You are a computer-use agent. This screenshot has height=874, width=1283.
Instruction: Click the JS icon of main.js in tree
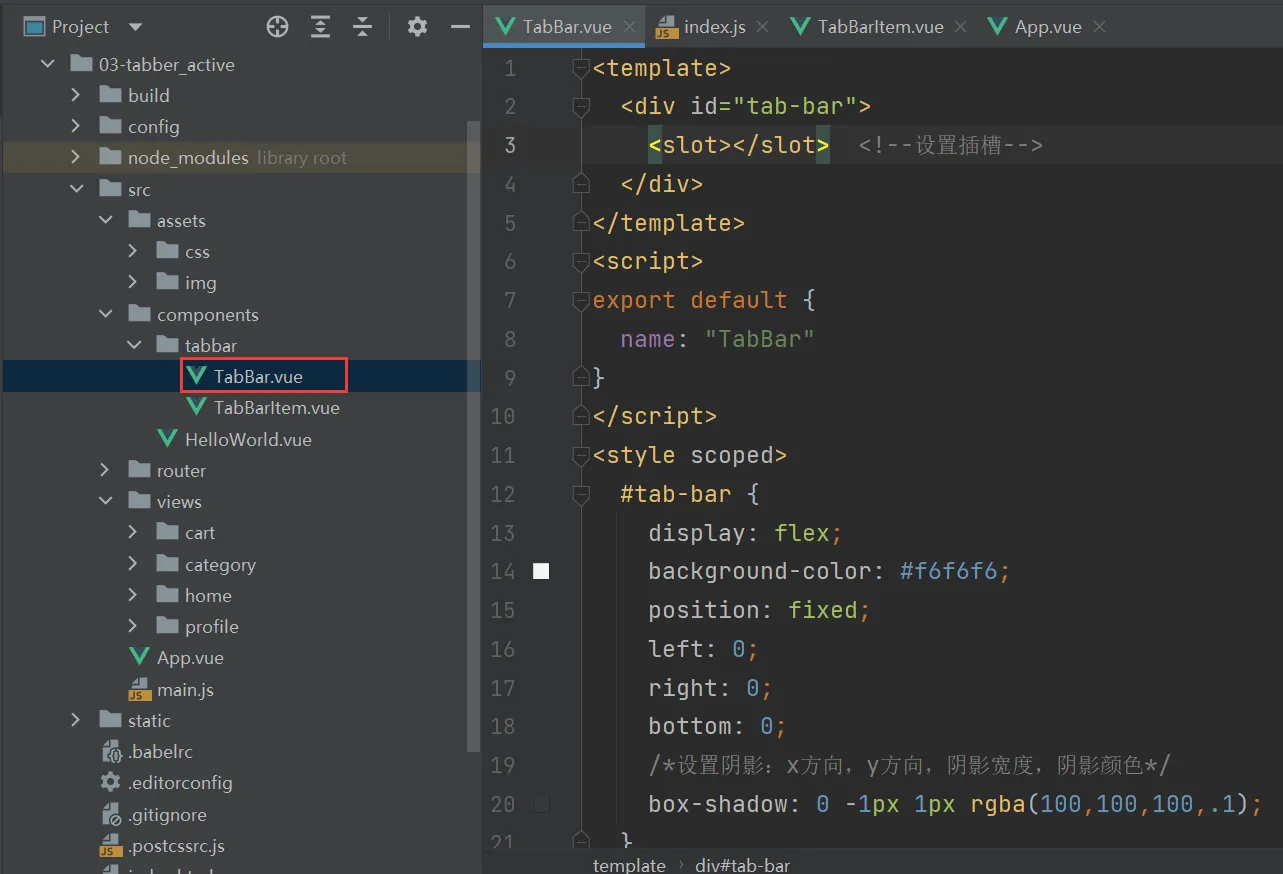click(x=139, y=689)
